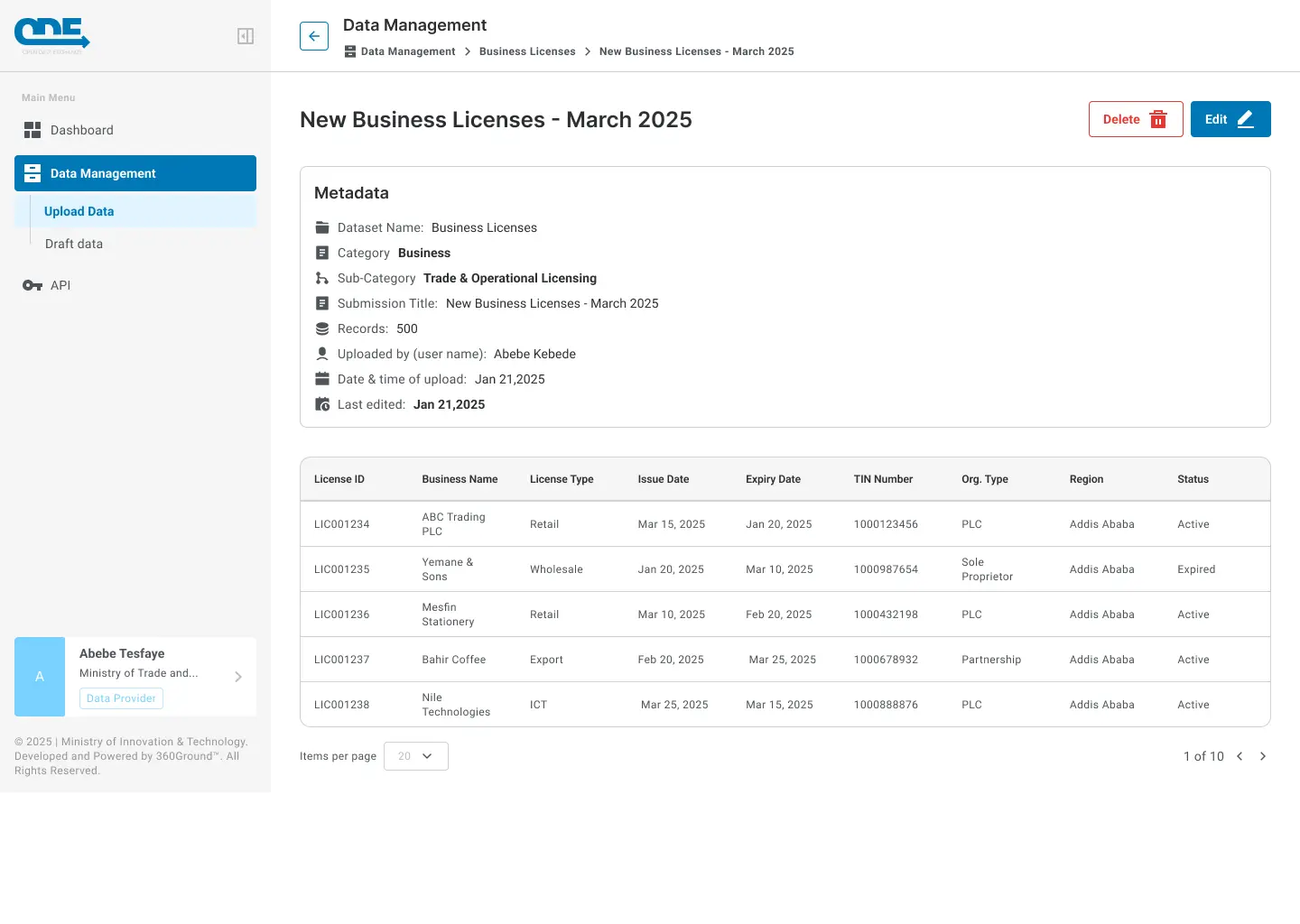1300x924 pixels.
Task: Edit the New Business Licenses submission
Action: [1230, 119]
